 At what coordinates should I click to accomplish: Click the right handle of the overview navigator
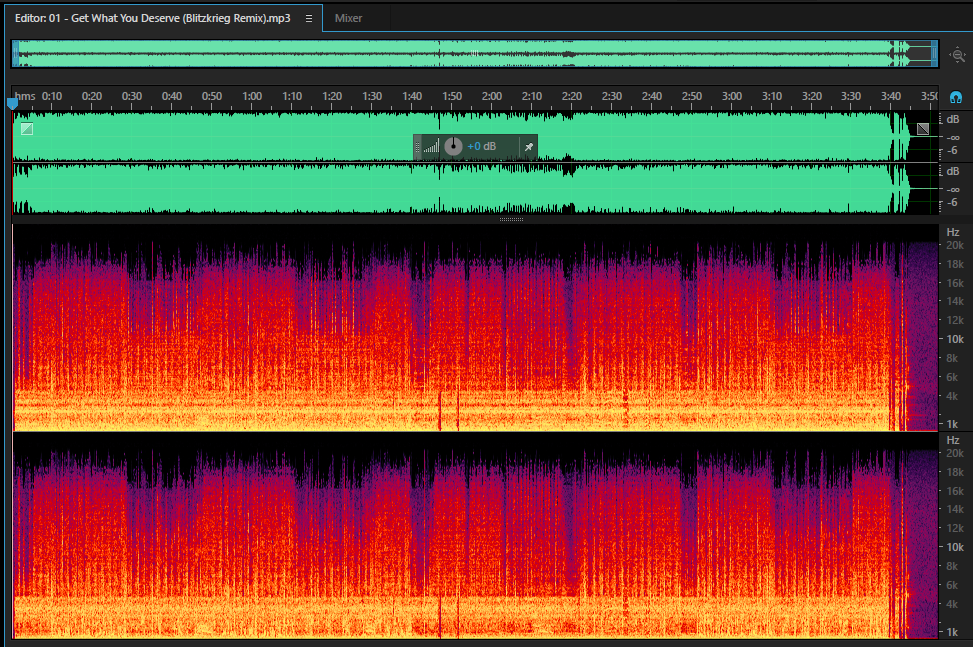934,54
